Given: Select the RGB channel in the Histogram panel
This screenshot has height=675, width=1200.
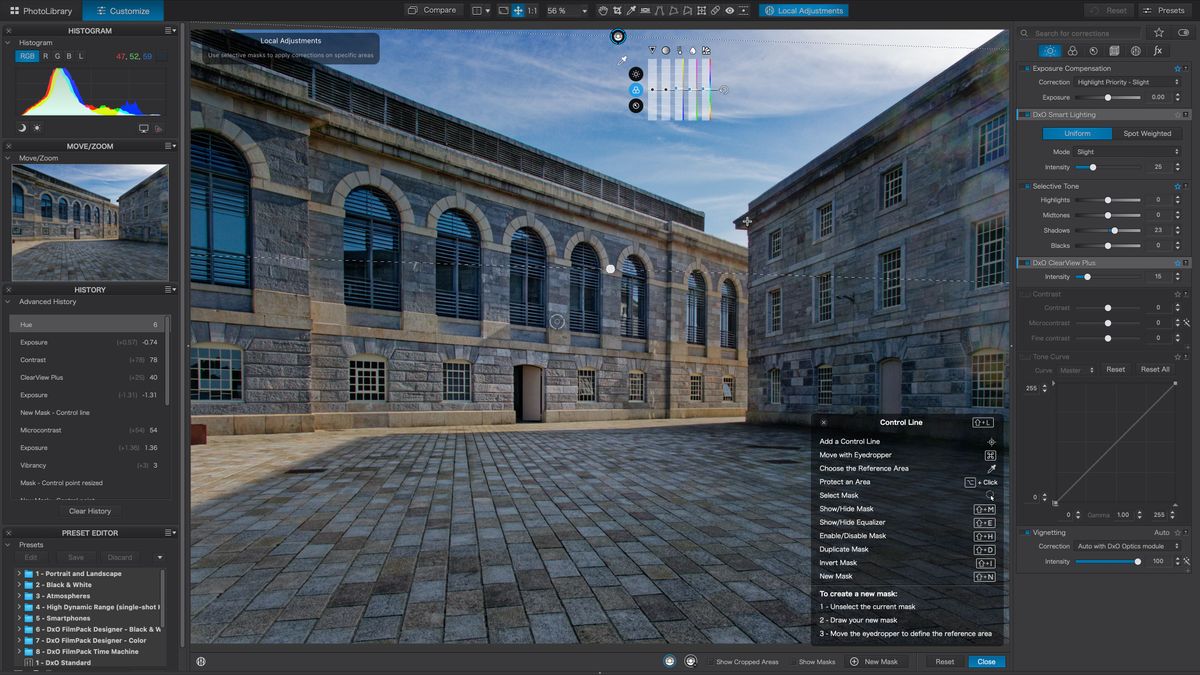Looking at the screenshot, I should [x=26, y=56].
